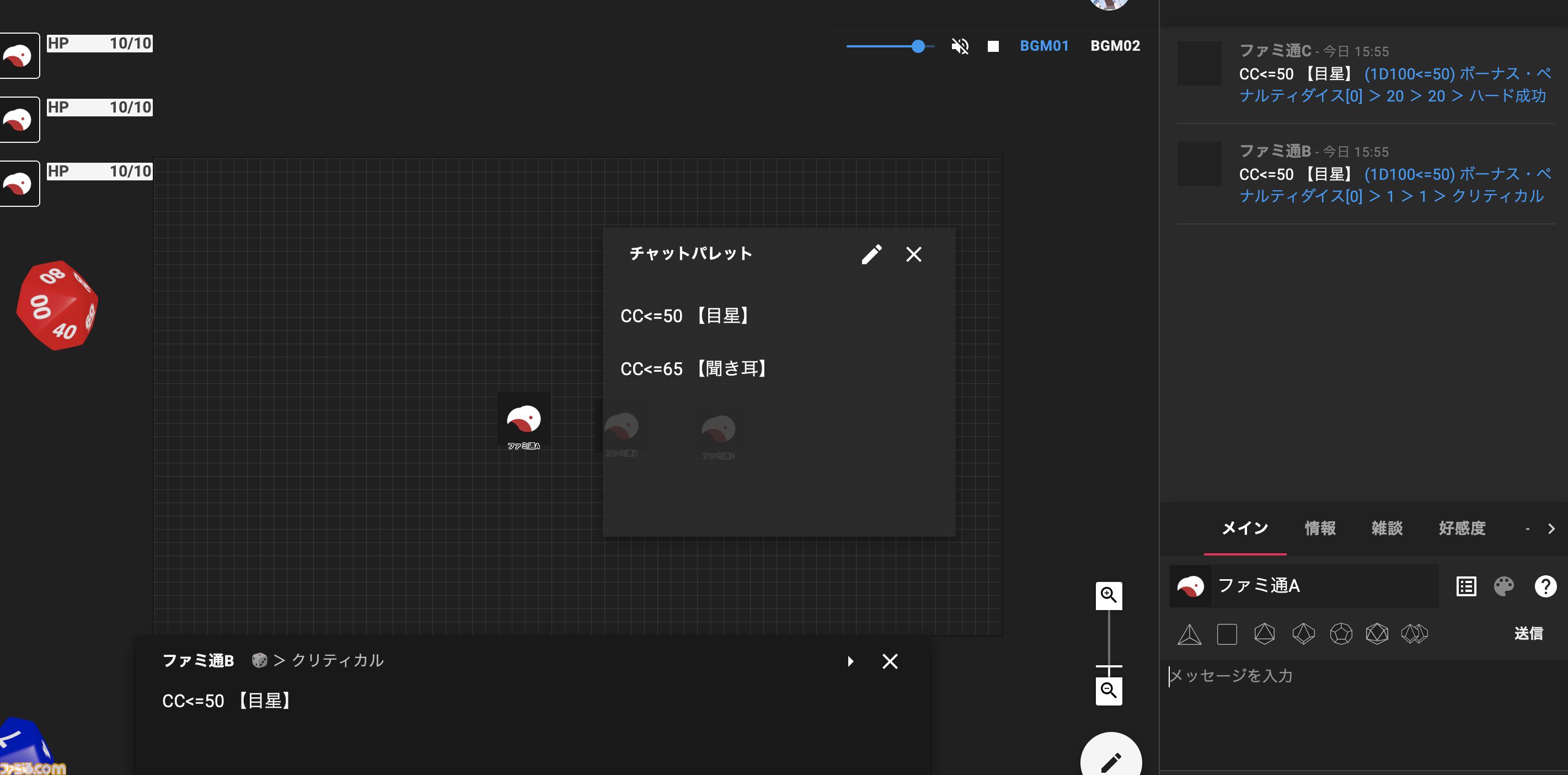Focus the メッセージを入力 text field
This screenshot has height=775, width=1568.
click(x=1362, y=714)
